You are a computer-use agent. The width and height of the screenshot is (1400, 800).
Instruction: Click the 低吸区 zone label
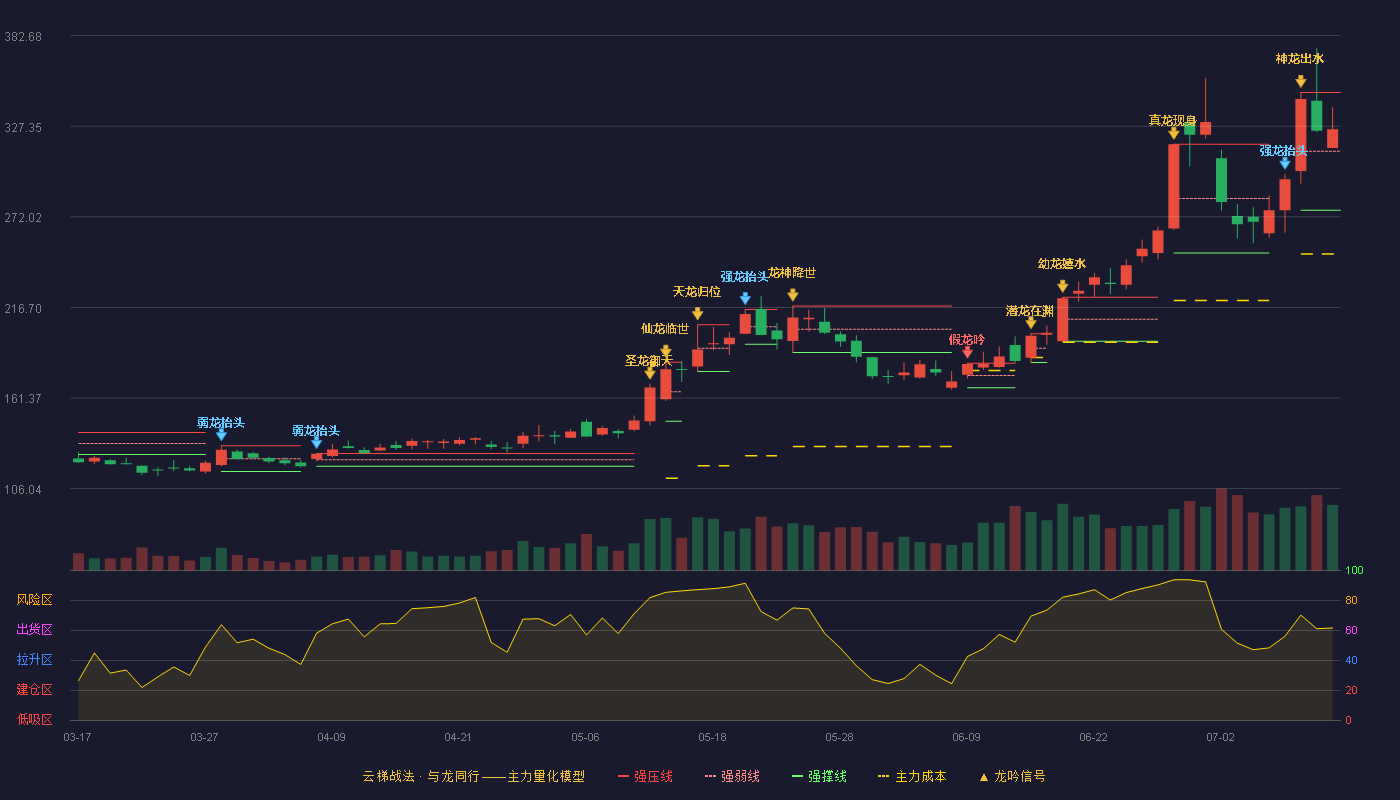click(34, 719)
